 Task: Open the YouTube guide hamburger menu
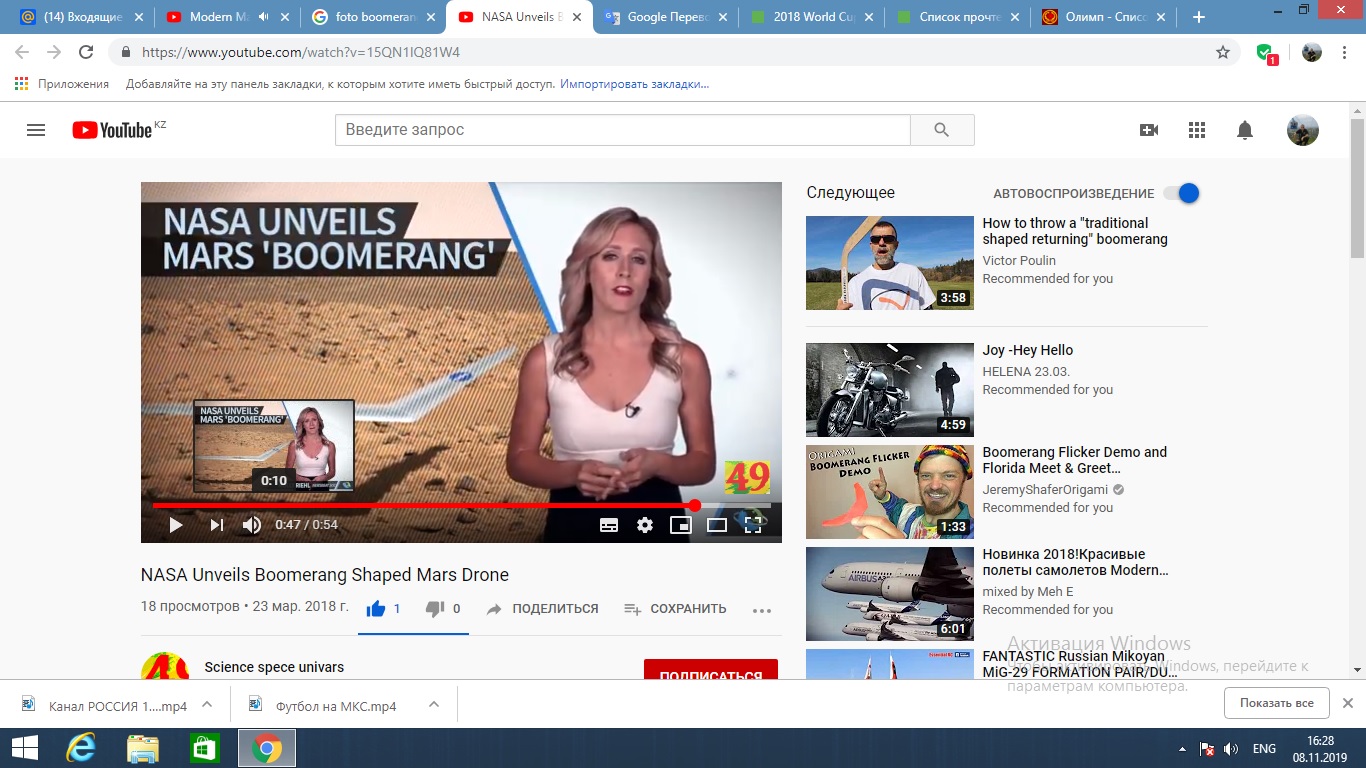(36, 130)
